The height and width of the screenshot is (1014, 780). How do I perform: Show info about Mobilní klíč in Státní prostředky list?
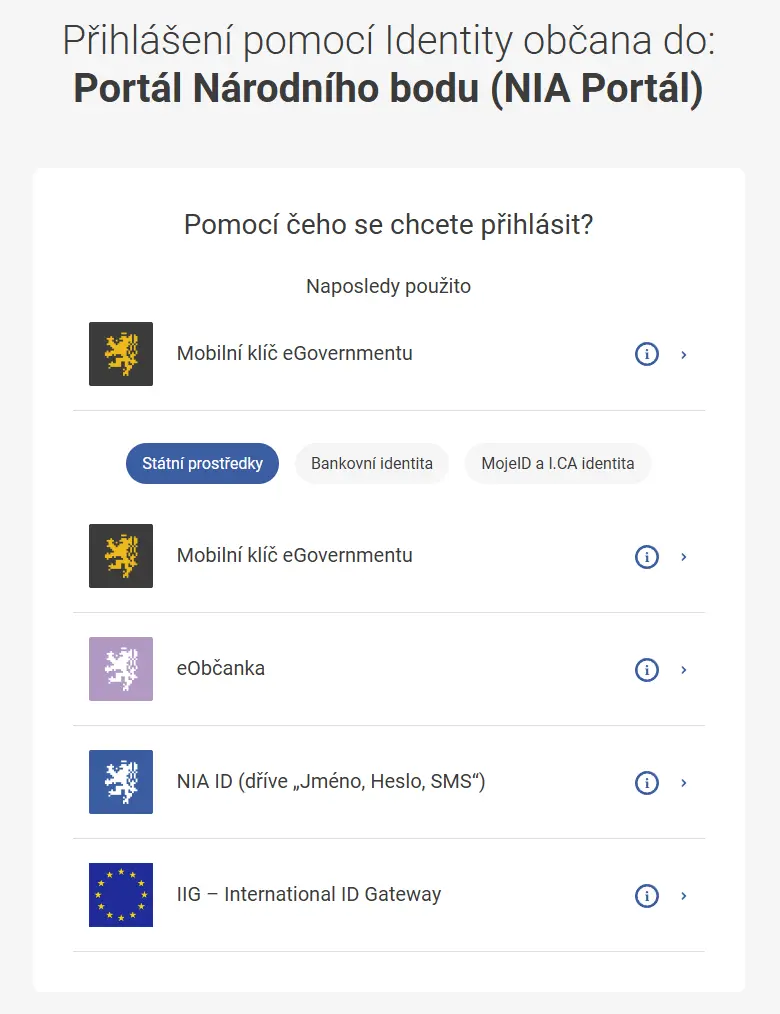click(647, 557)
